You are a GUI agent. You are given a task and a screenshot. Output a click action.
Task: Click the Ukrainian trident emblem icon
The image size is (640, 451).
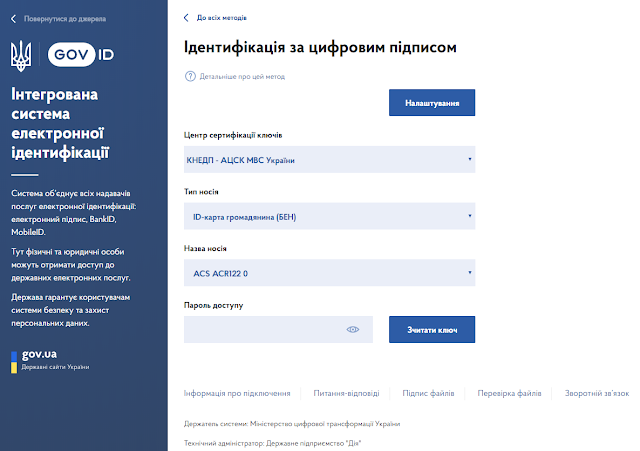coord(20,55)
